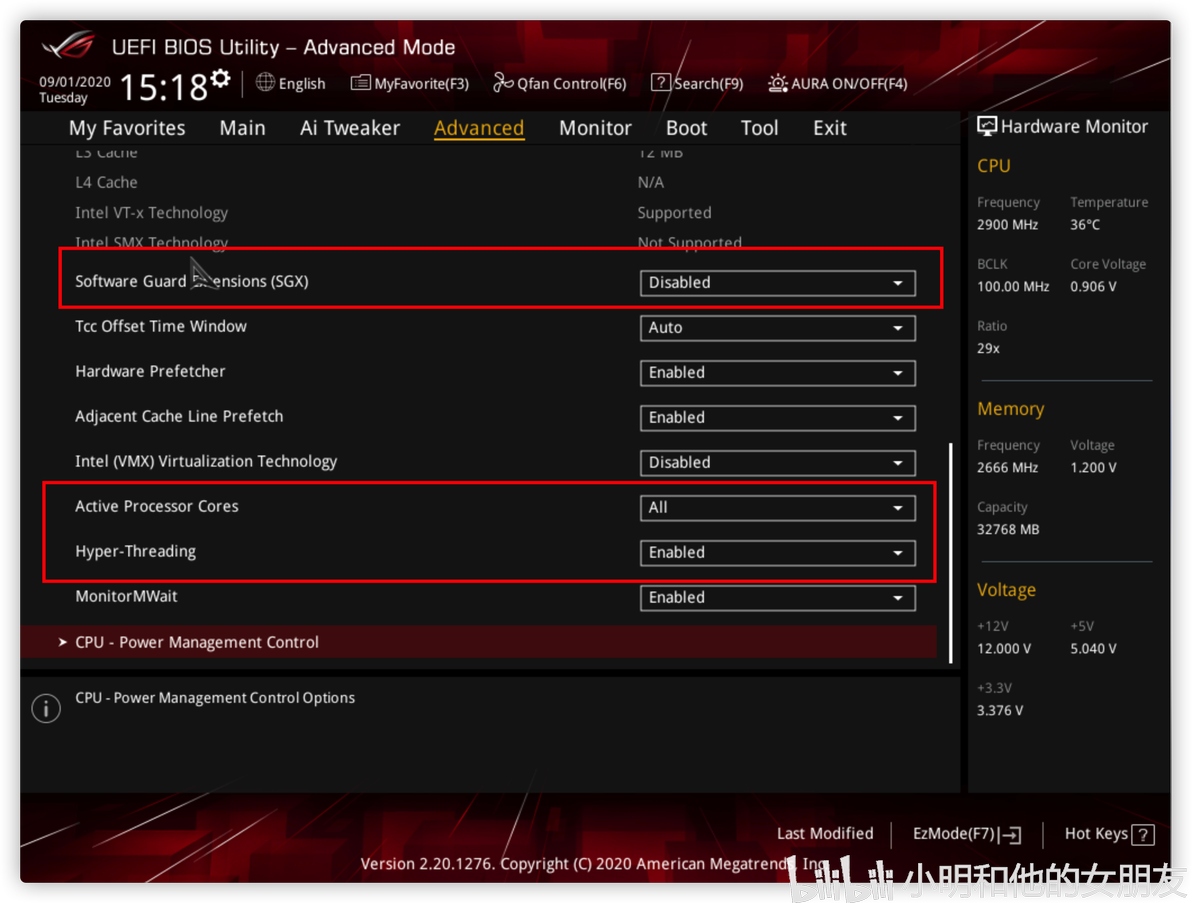Click the Tcc Offset Time Window label
Screen dimensions: 1192x903
pos(161,327)
